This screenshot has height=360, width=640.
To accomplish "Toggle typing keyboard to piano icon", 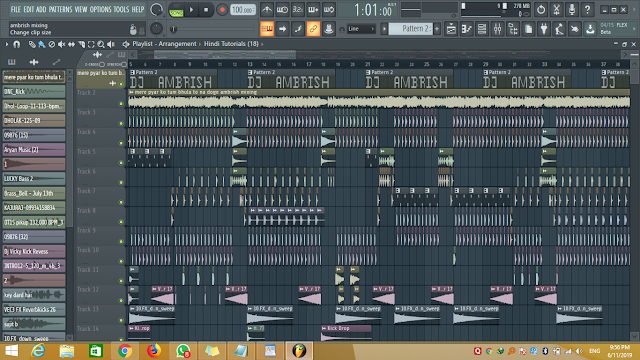I will click(x=267, y=29).
